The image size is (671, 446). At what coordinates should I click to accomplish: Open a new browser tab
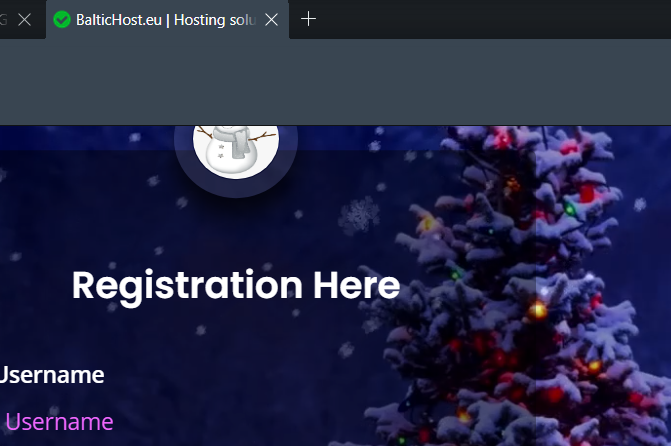(308, 19)
